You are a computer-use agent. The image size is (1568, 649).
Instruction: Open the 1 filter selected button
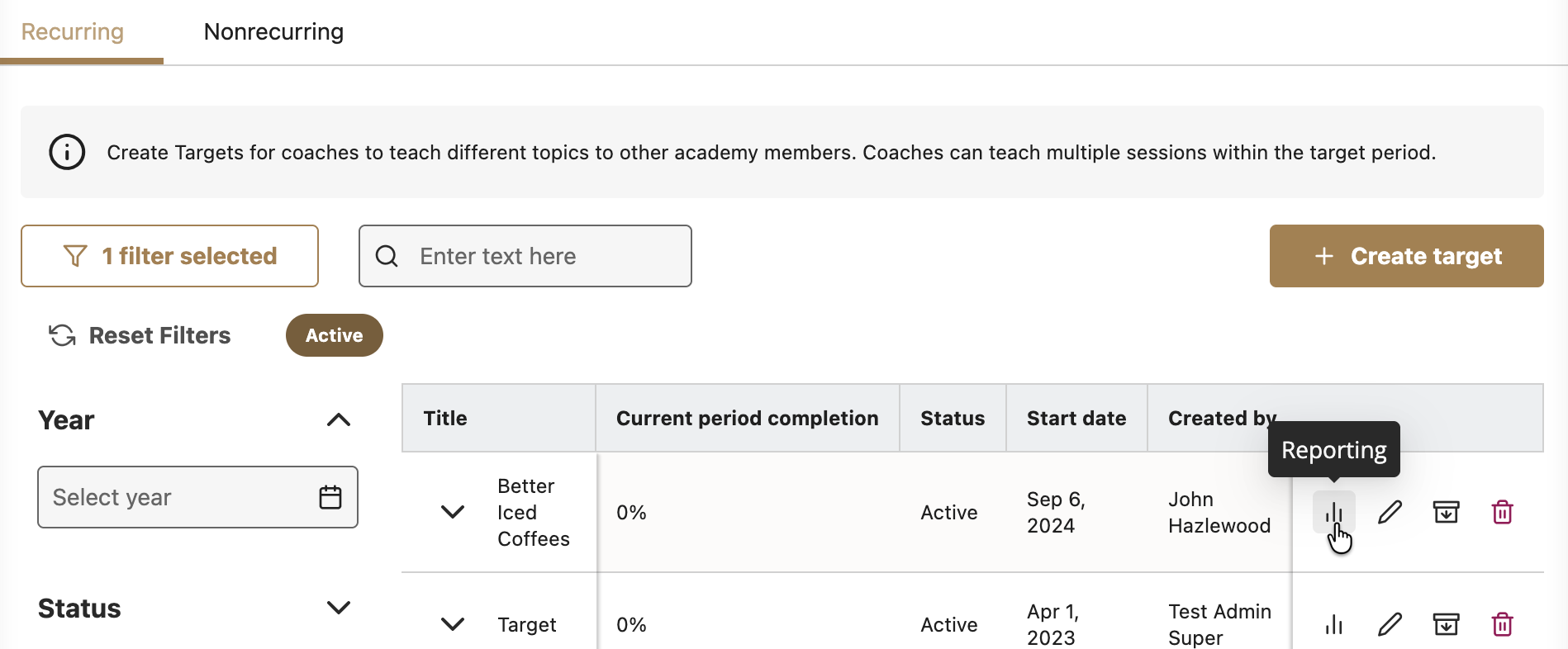point(169,256)
